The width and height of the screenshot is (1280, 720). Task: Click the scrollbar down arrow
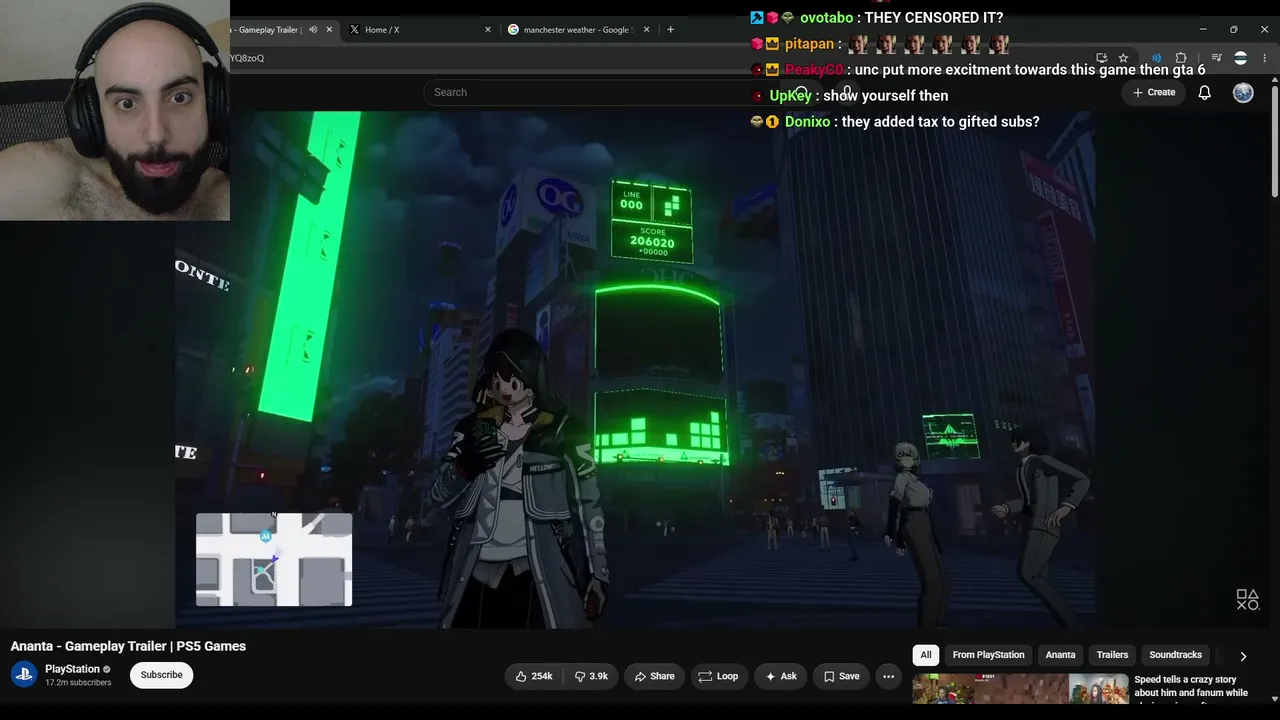tap(1274, 698)
